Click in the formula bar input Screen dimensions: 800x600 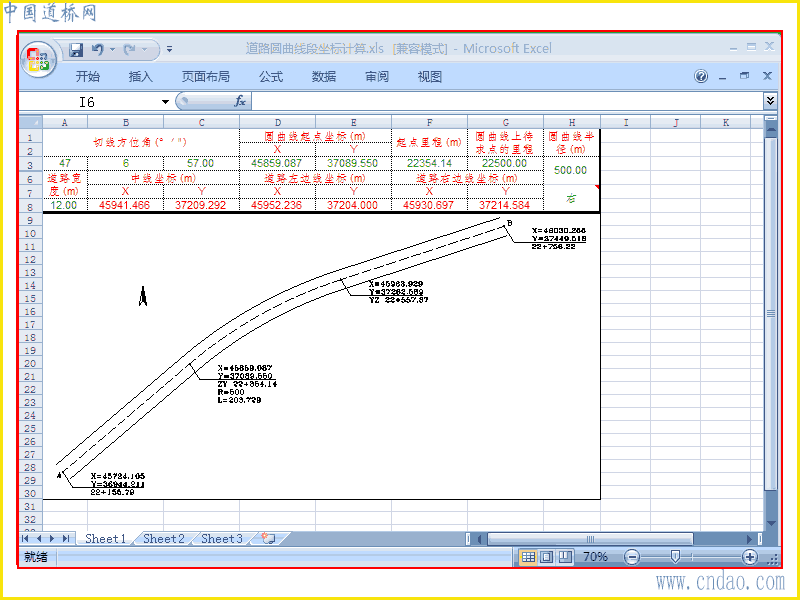508,101
